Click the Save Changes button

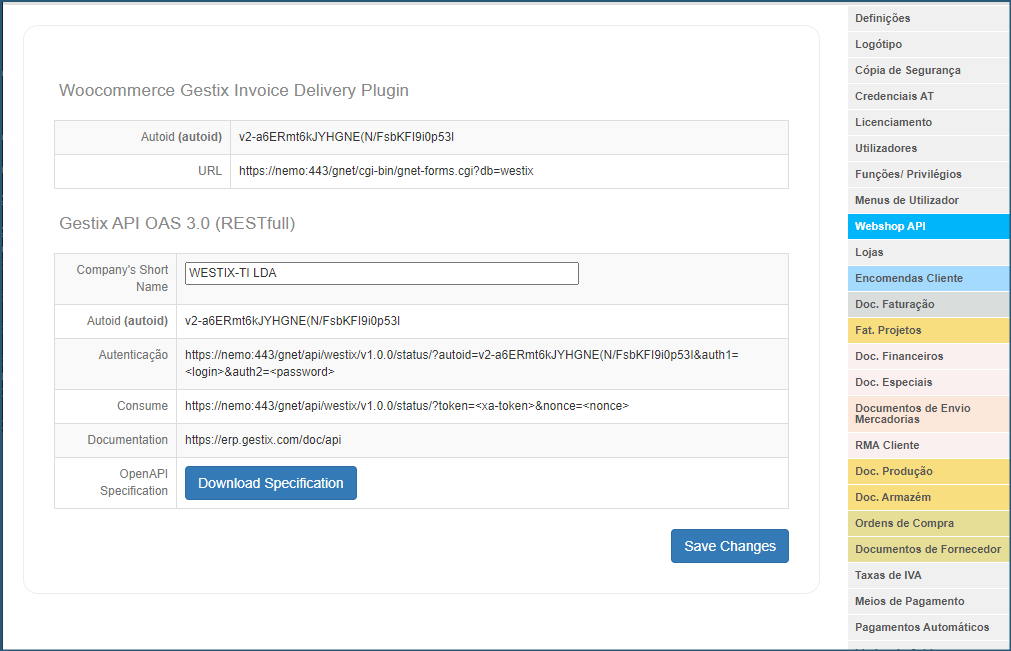(x=729, y=546)
